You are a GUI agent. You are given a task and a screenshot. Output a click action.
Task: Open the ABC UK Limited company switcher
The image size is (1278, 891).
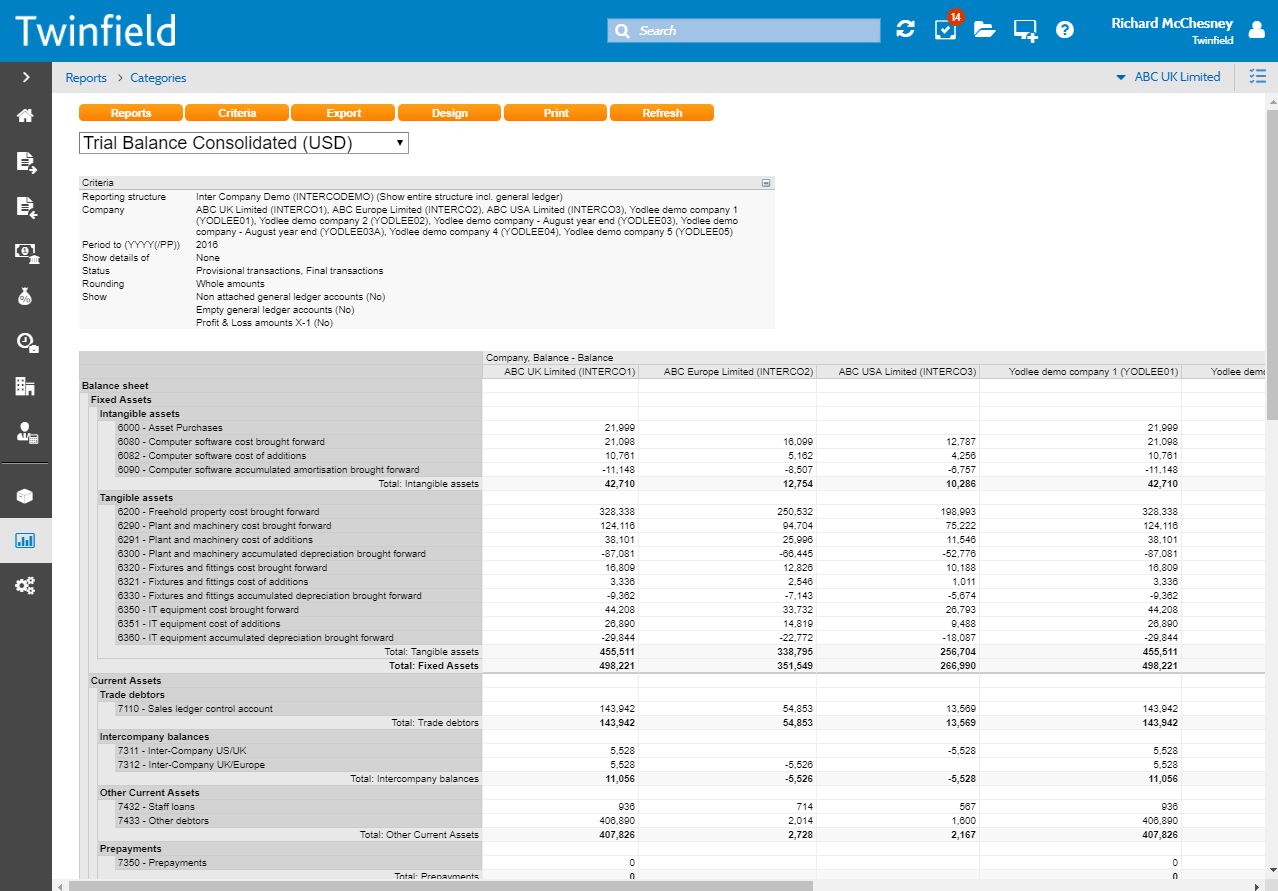[x=1168, y=77]
